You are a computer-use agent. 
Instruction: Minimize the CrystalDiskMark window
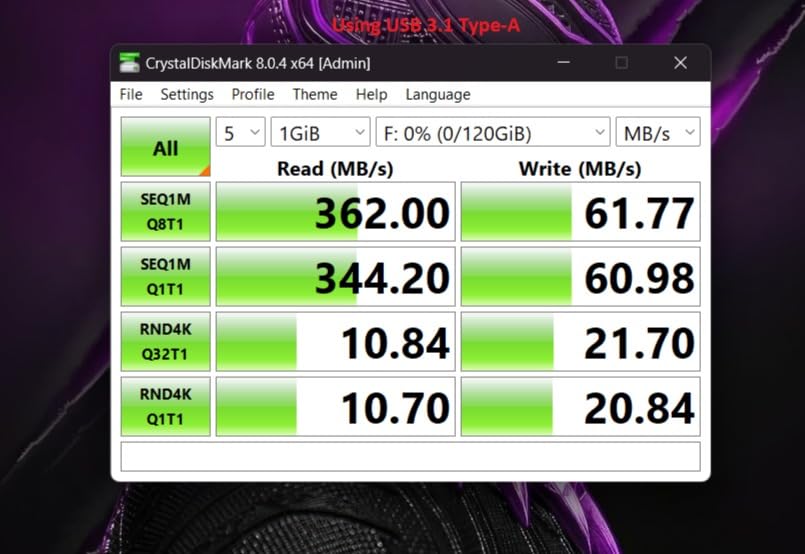point(564,63)
